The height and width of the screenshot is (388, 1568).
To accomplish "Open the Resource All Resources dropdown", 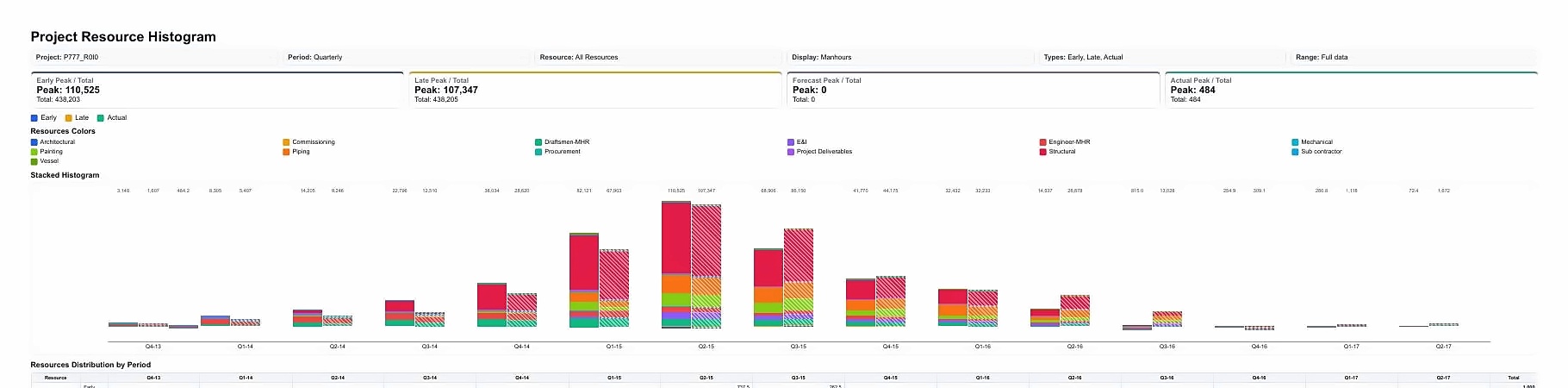I will tap(660, 57).
